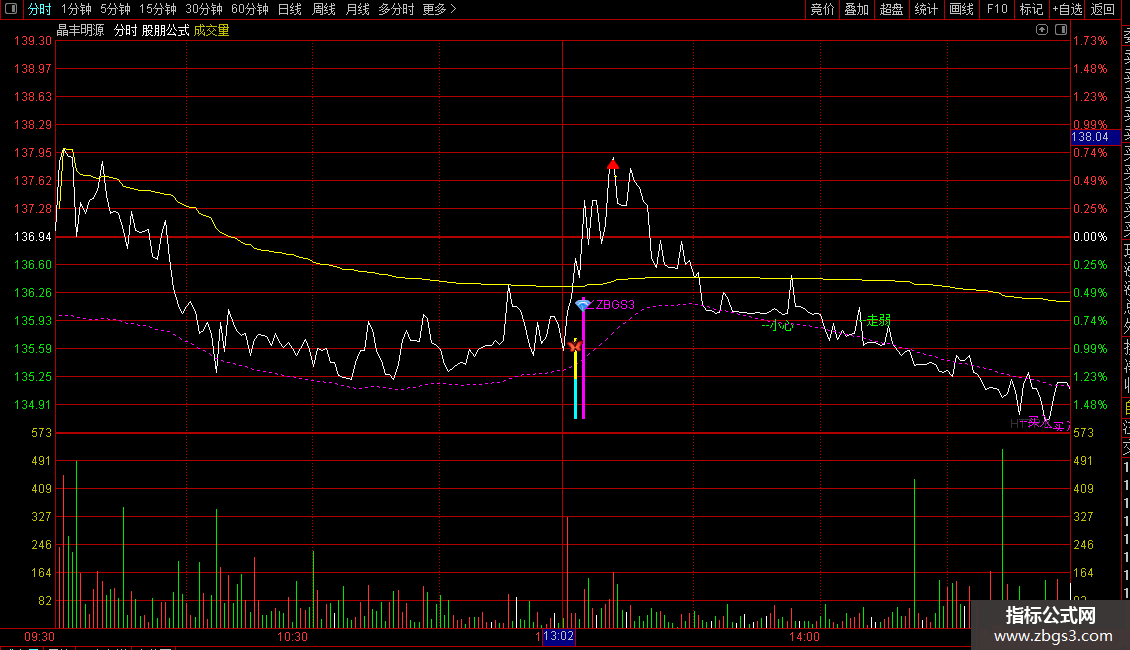The width and height of the screenshot is (1130, 650).
Task: Click the green 小心 caution label
Action: (x=782, y=326)
